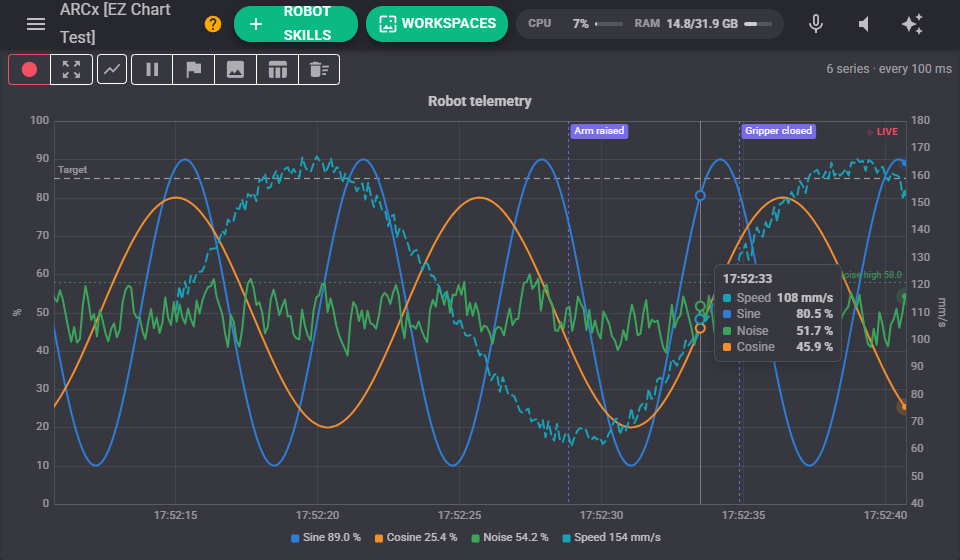
Task: Click the Noise 51.7 % tooltip row
Action: (778, 330)
